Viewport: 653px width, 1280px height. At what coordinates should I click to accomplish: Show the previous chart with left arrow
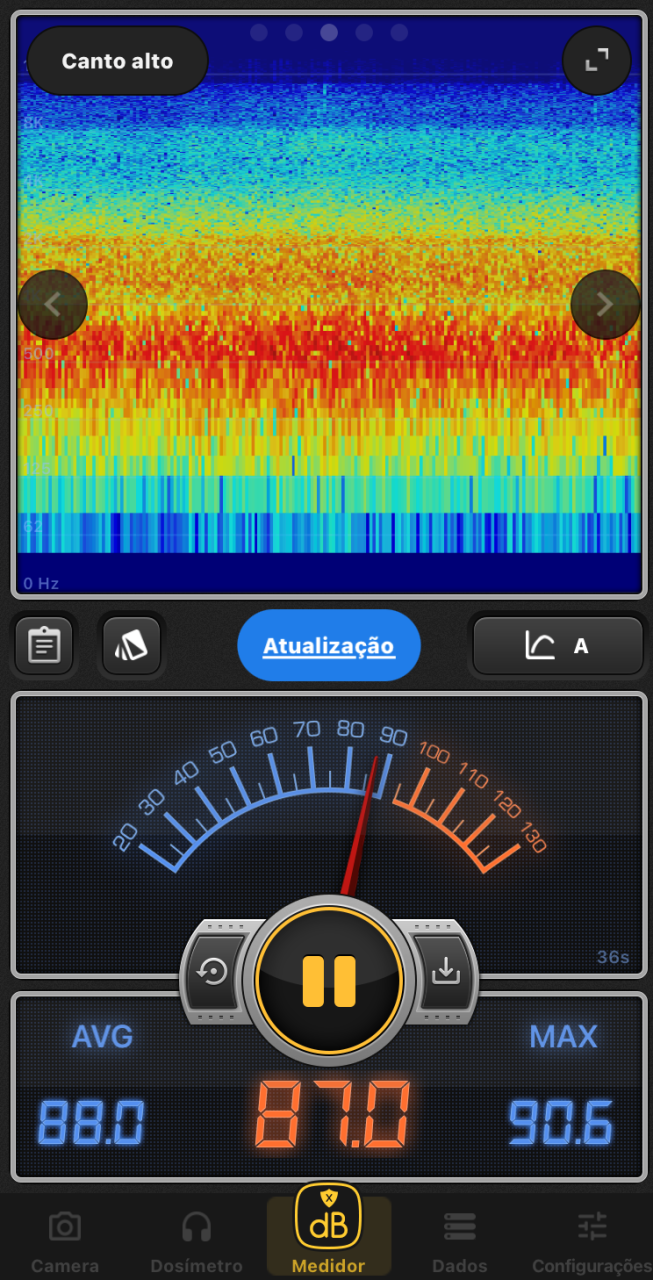tap(53, 305)
